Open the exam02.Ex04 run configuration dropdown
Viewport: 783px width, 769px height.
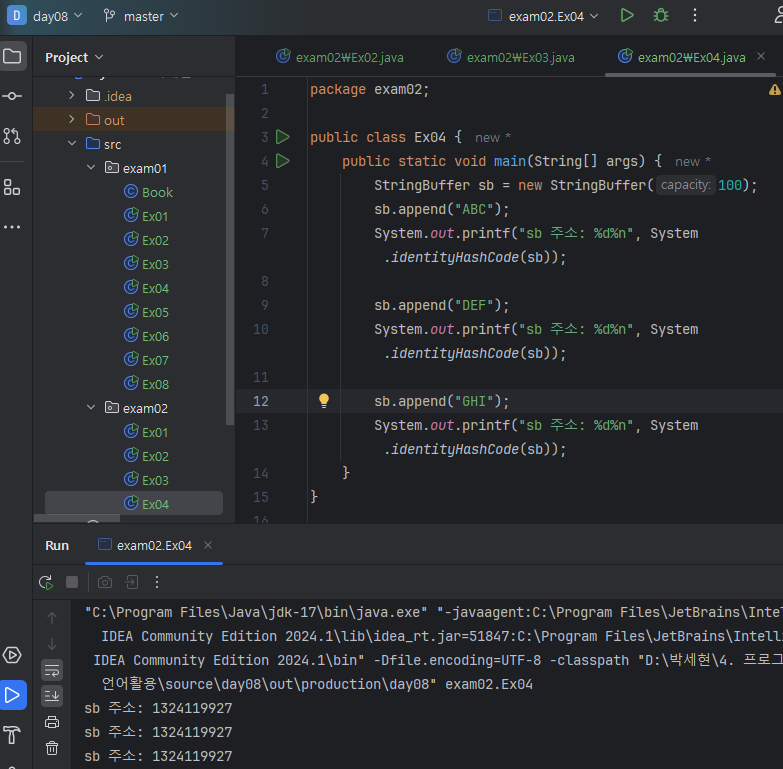543,16
